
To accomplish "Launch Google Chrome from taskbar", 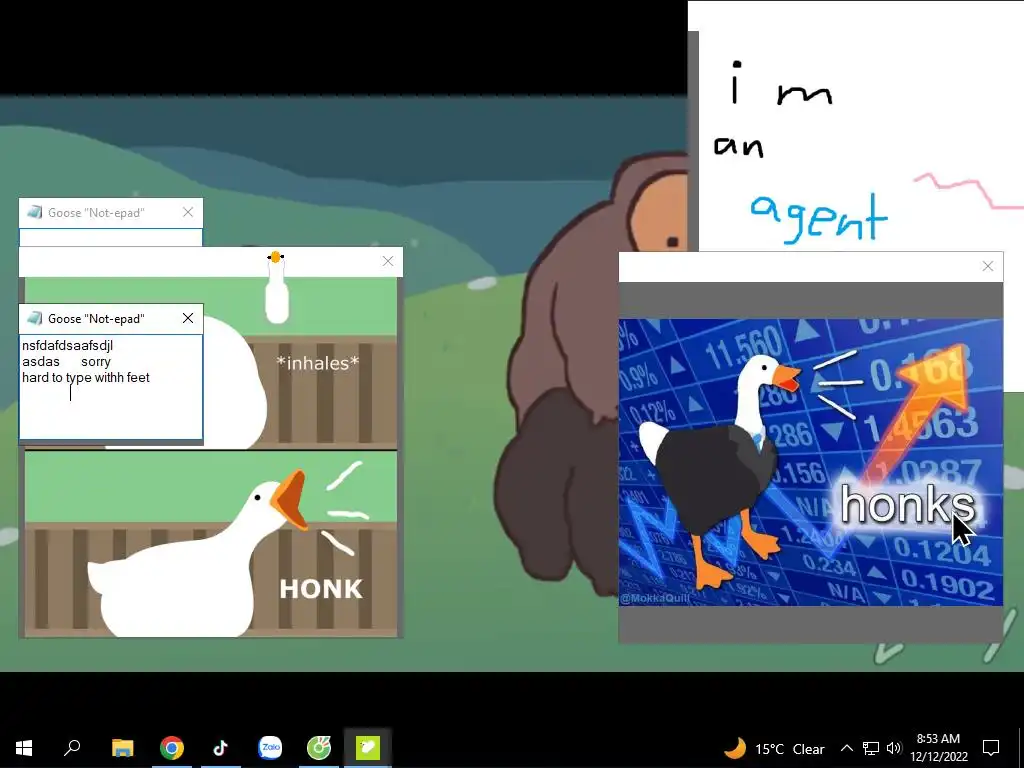I will click(x=172, y=748).
